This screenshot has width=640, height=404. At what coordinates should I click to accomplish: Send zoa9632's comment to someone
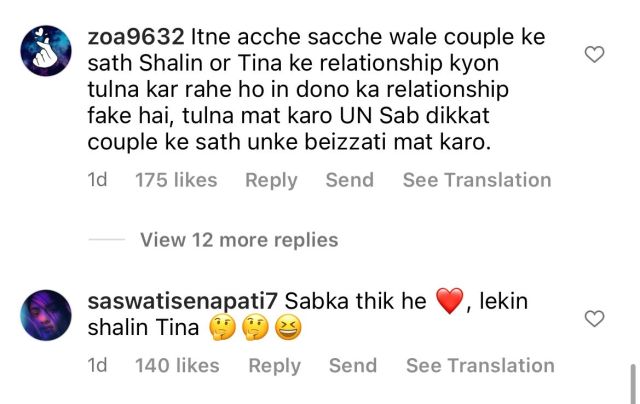pos(350,180)
